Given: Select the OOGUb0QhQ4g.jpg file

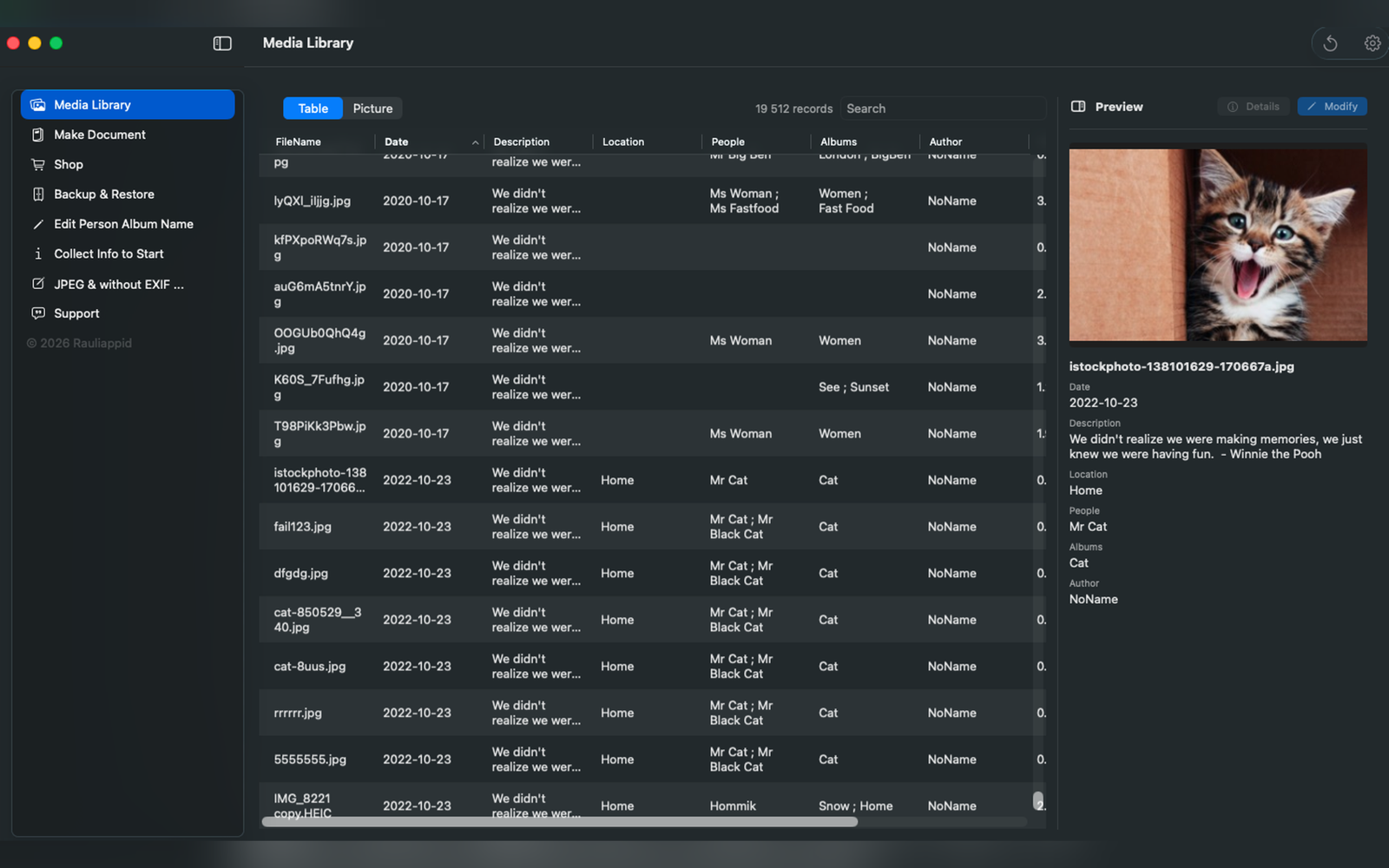Looking at the screenshot, I should pyautogui.click(x=653, y=340).
